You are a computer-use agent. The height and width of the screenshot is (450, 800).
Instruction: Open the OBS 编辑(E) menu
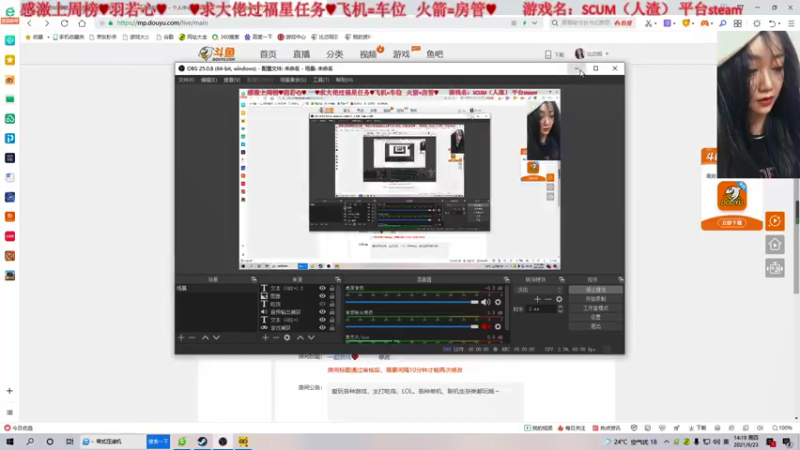209,80
